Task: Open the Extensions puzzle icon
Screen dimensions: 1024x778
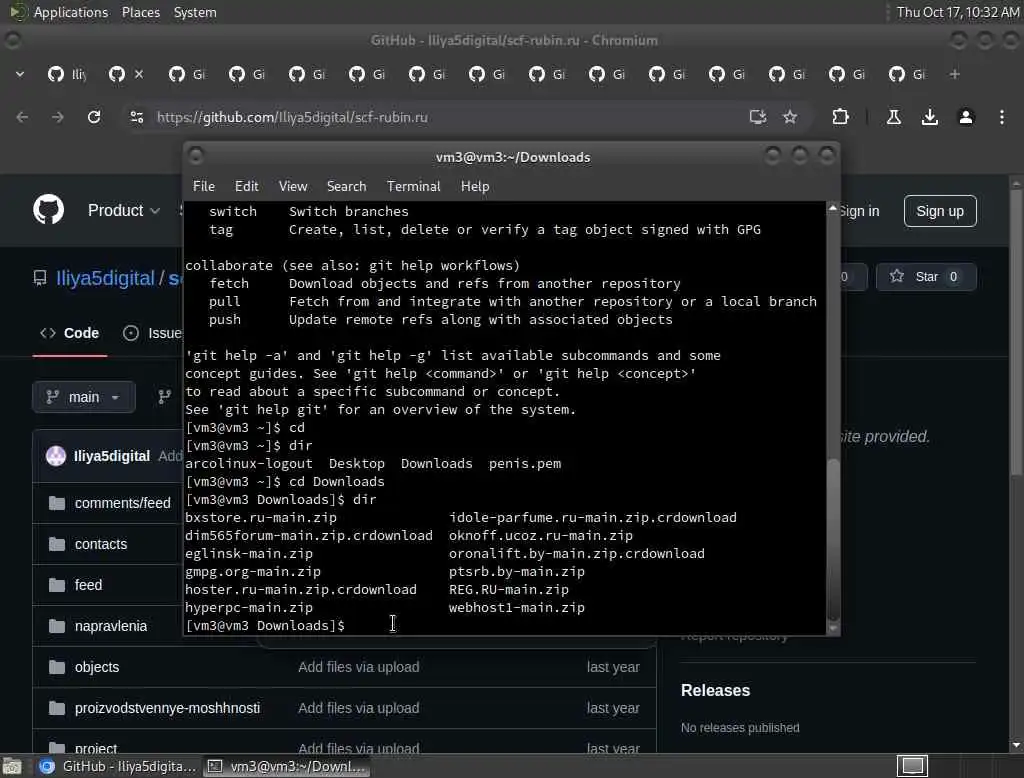Action: (840, 118)
